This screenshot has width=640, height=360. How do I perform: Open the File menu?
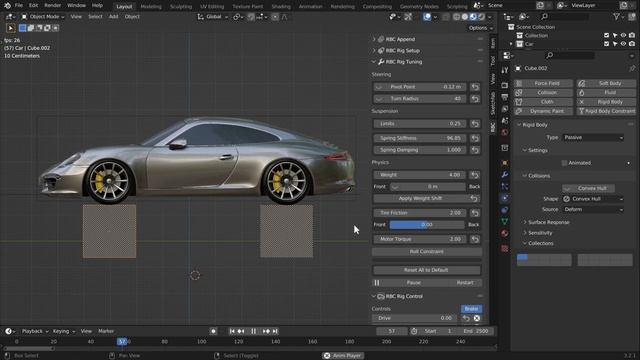tap(19, 6)
